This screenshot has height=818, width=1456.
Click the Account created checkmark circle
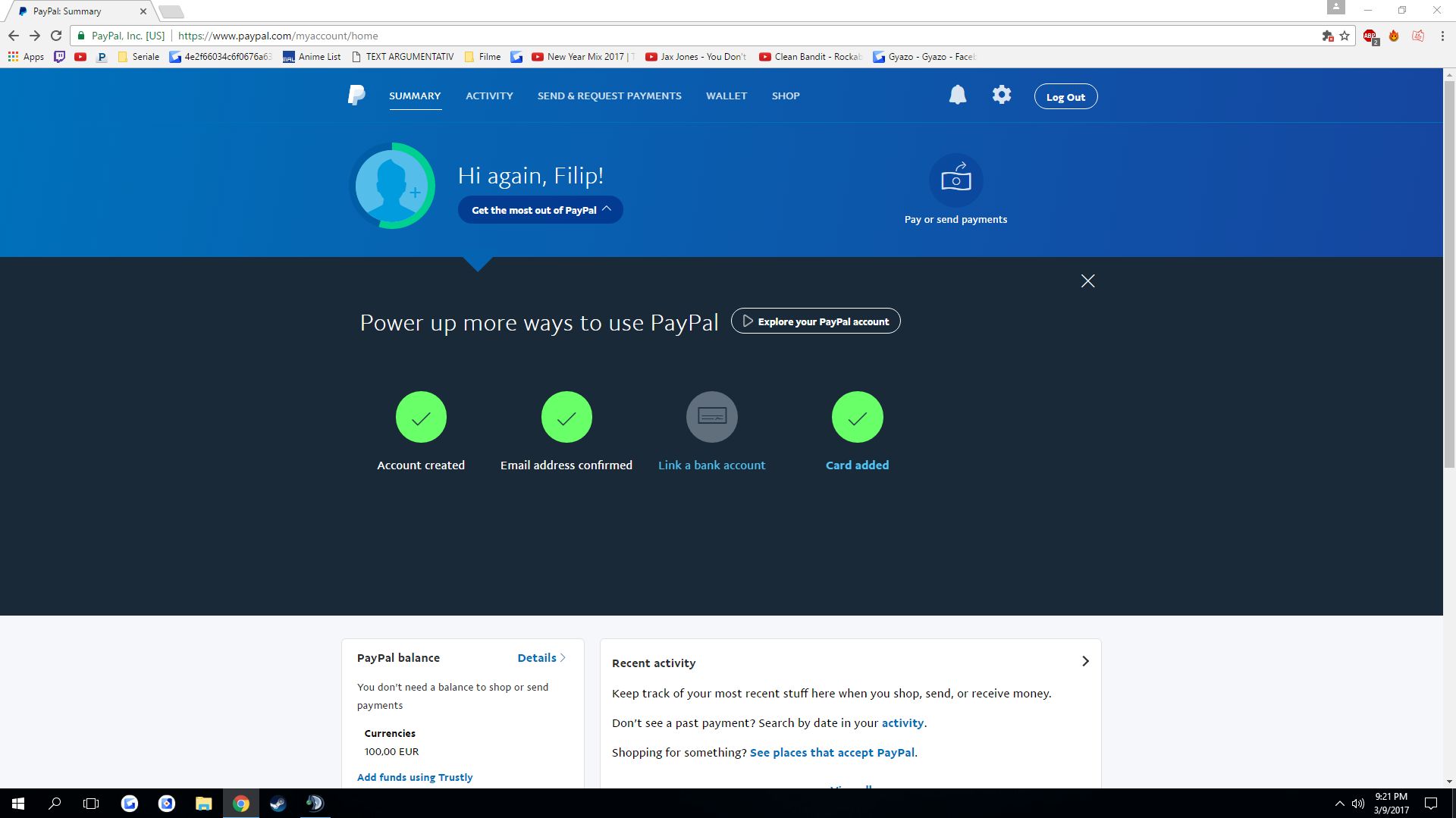point(421,417)
